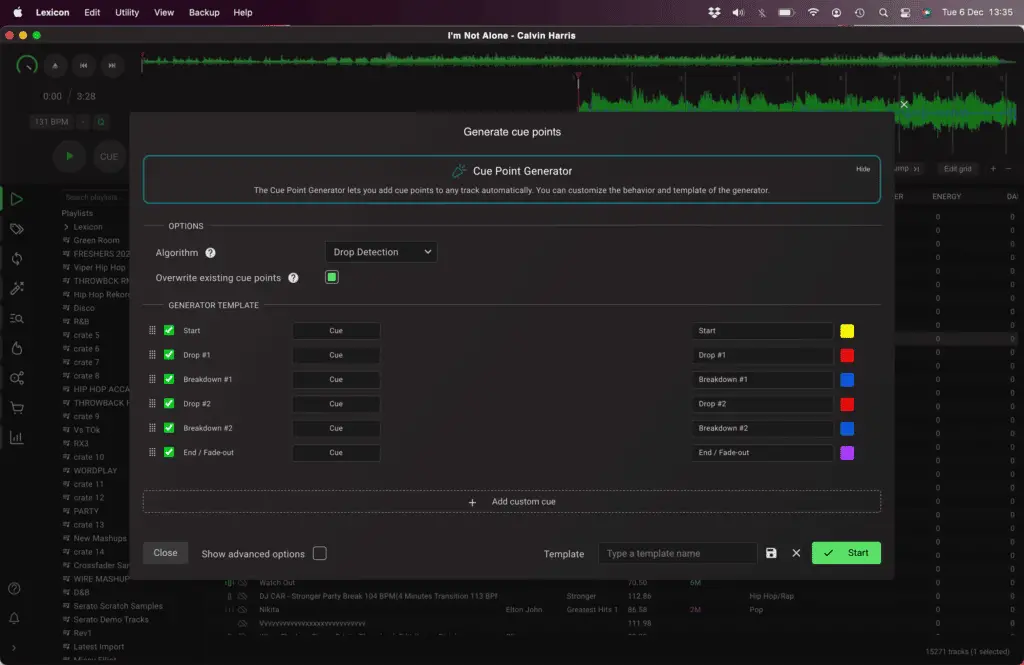
Task: Uncheck the Drop #1 cue checkbox
Action: coord(169,355)
